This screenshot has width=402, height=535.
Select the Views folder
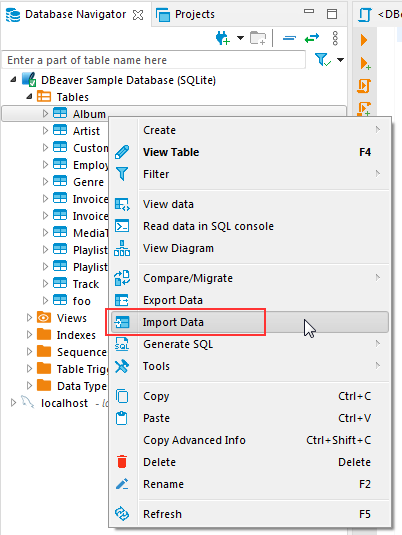click(x=71, y=318)
